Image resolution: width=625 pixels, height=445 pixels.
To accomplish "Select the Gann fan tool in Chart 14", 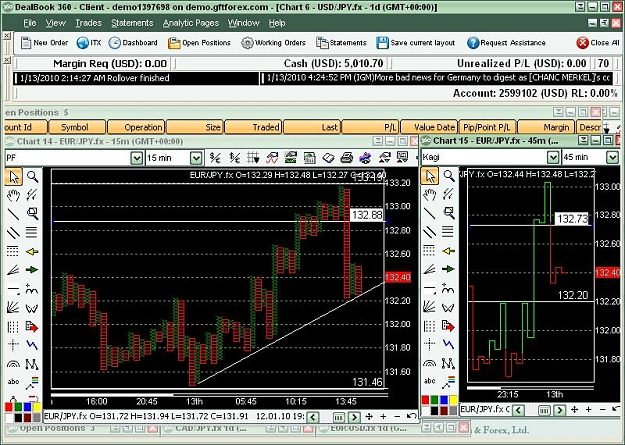I will [x=14, y=307].
